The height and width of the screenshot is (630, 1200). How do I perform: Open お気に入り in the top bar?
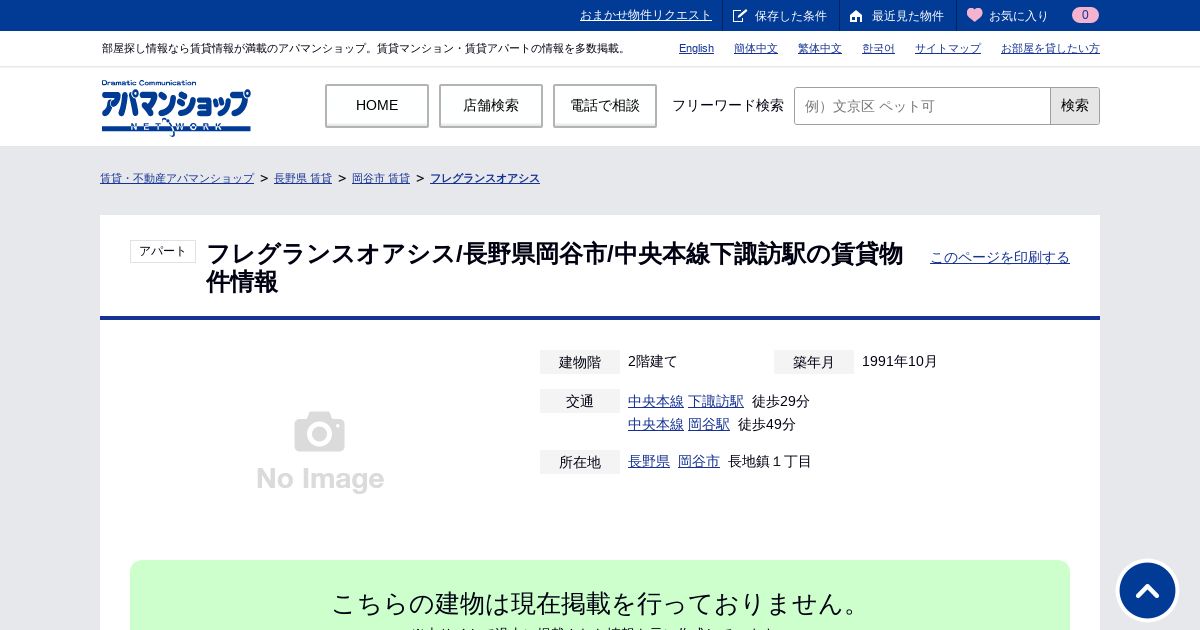[x=1019, y=16]
